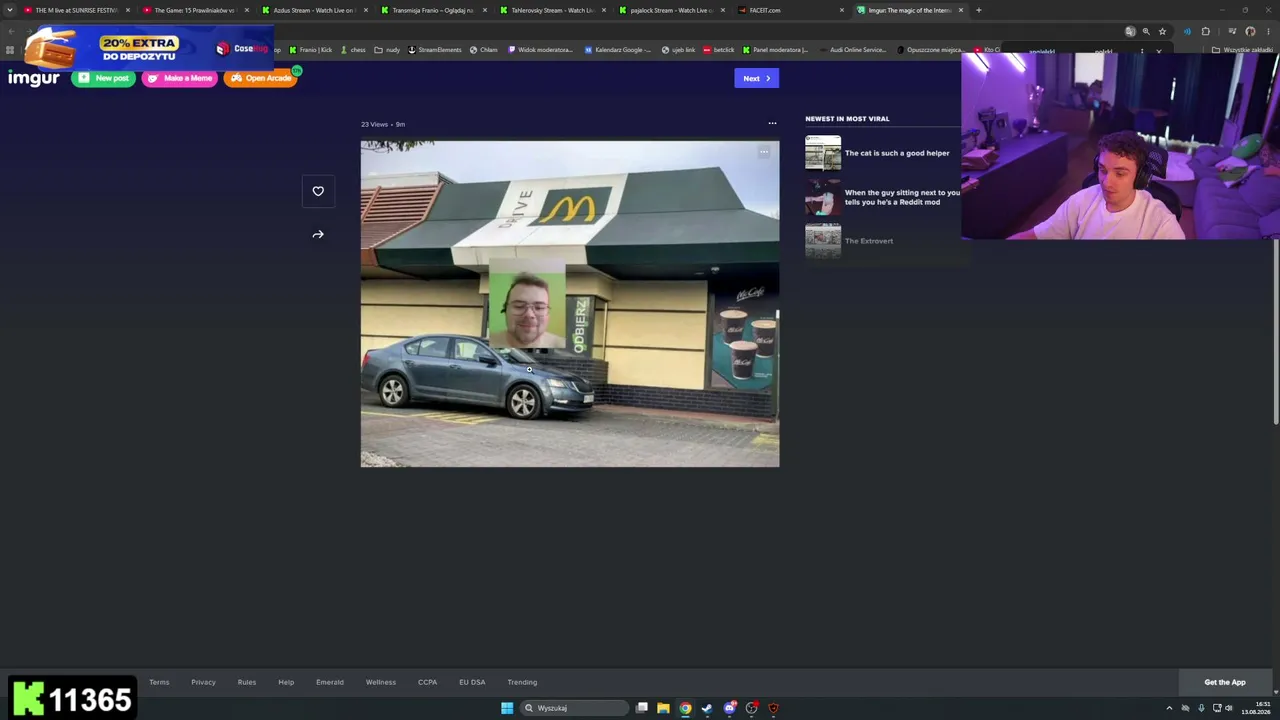Open the CCPA footer link
This screenshot has width=1280, height=720.
tap(427, 682)
